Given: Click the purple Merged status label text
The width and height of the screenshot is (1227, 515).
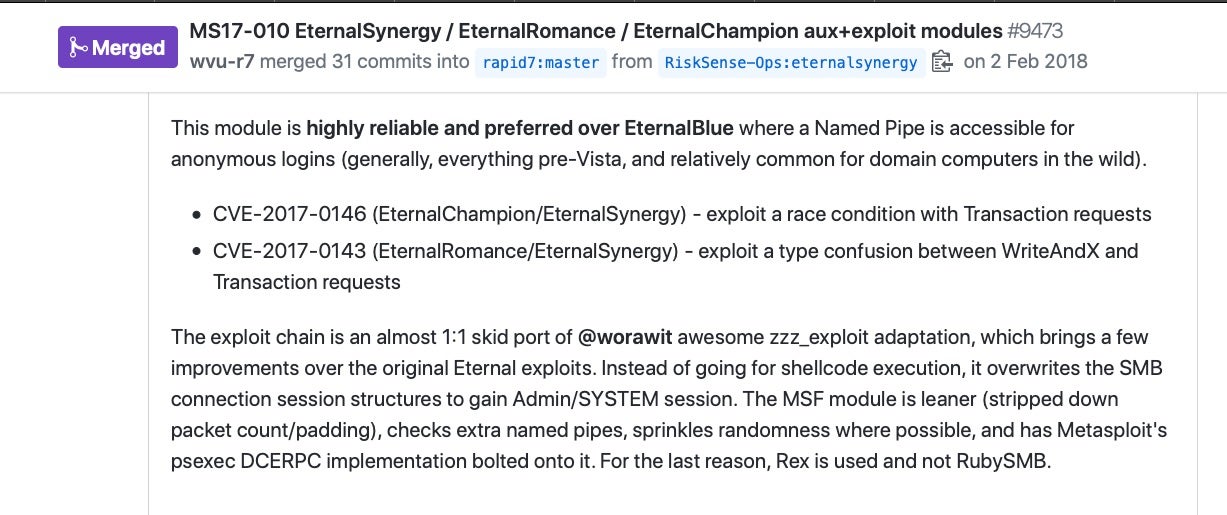Looking at the screenshot, I should (128, 48).
